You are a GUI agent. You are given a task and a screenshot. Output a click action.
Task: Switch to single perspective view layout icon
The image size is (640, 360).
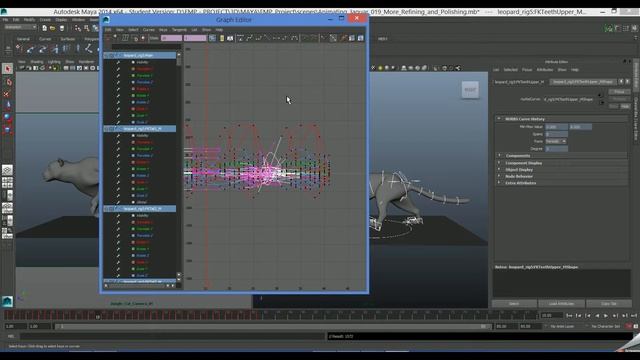tap(7, 170)
